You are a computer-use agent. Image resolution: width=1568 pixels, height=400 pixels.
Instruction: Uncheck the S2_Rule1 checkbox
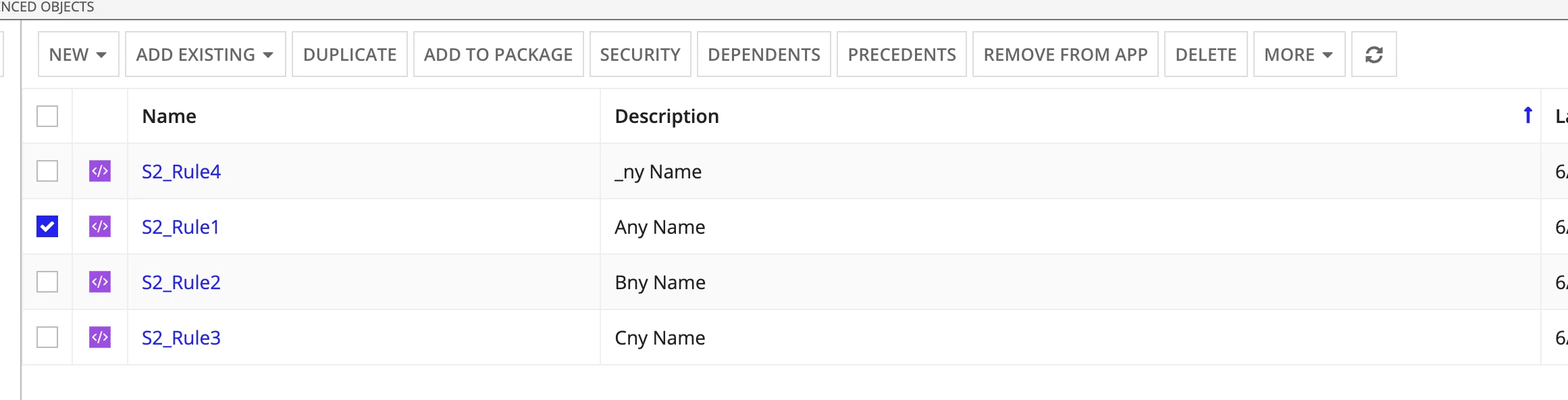coord(47,226)
